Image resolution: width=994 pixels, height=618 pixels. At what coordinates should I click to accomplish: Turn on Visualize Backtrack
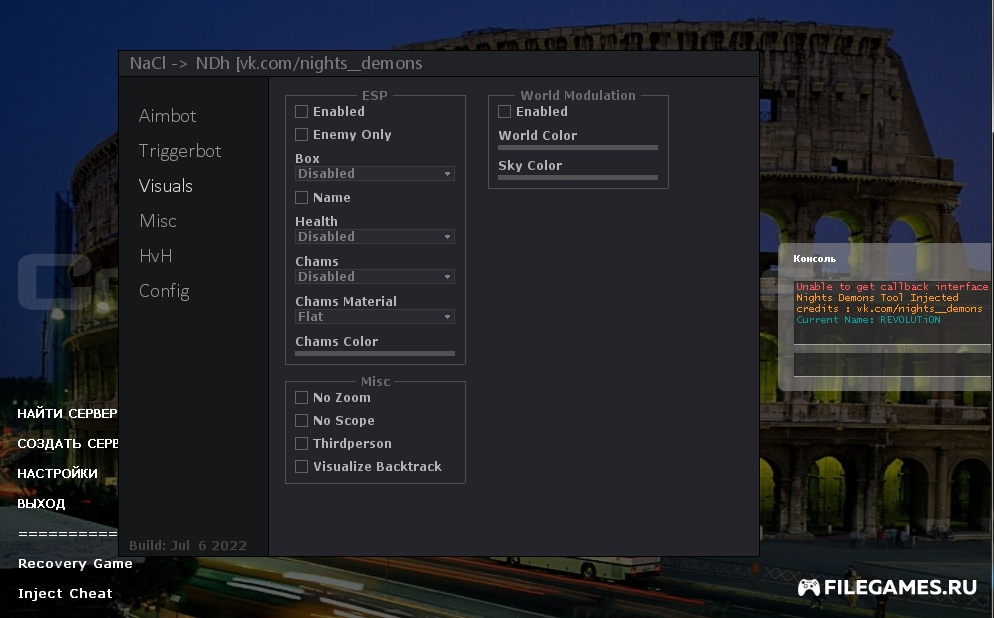point(302,467)
